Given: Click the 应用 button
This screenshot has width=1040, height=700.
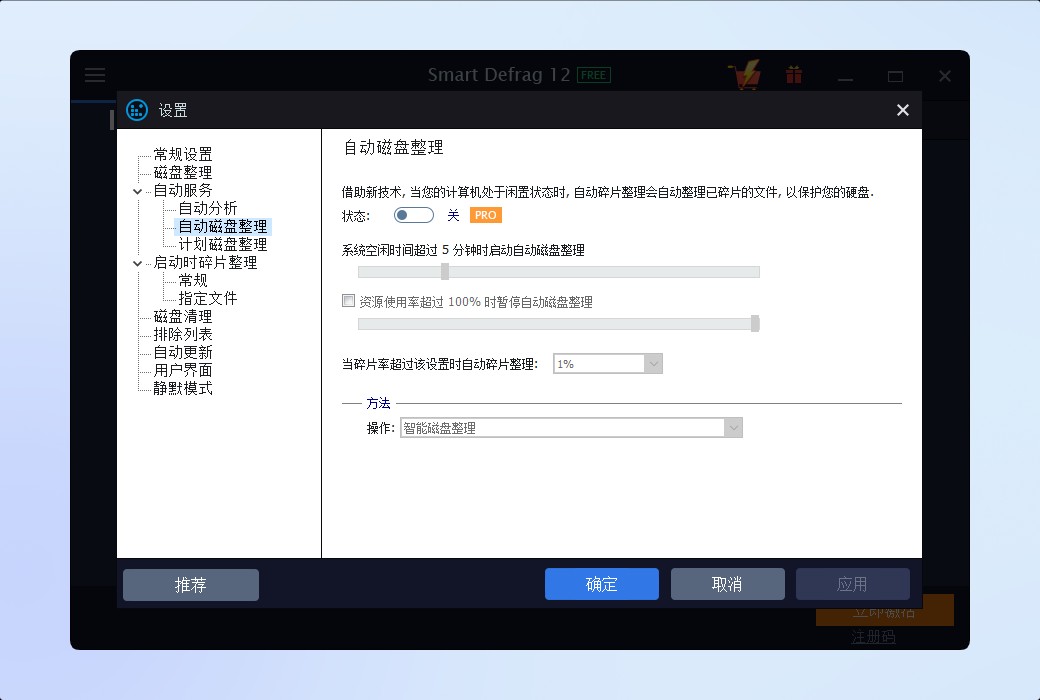Looking at the screenshot, I should point(852,584).
